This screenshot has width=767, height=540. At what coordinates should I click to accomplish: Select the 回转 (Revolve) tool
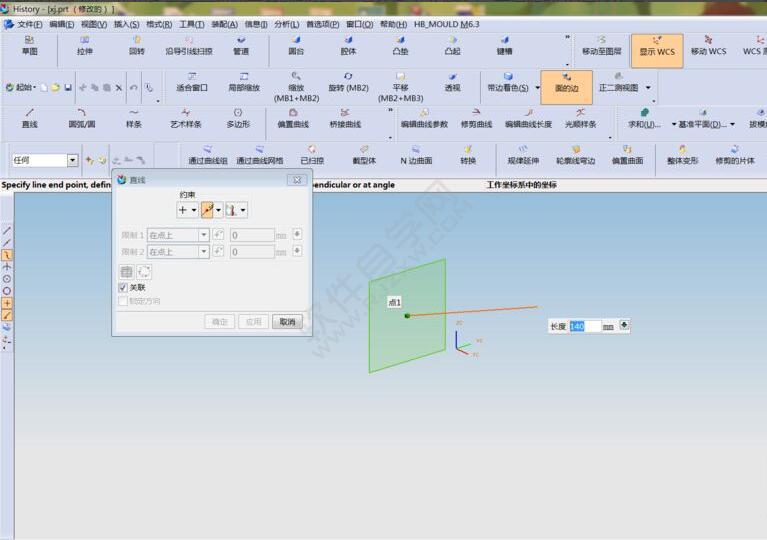(x=136, y=45)
